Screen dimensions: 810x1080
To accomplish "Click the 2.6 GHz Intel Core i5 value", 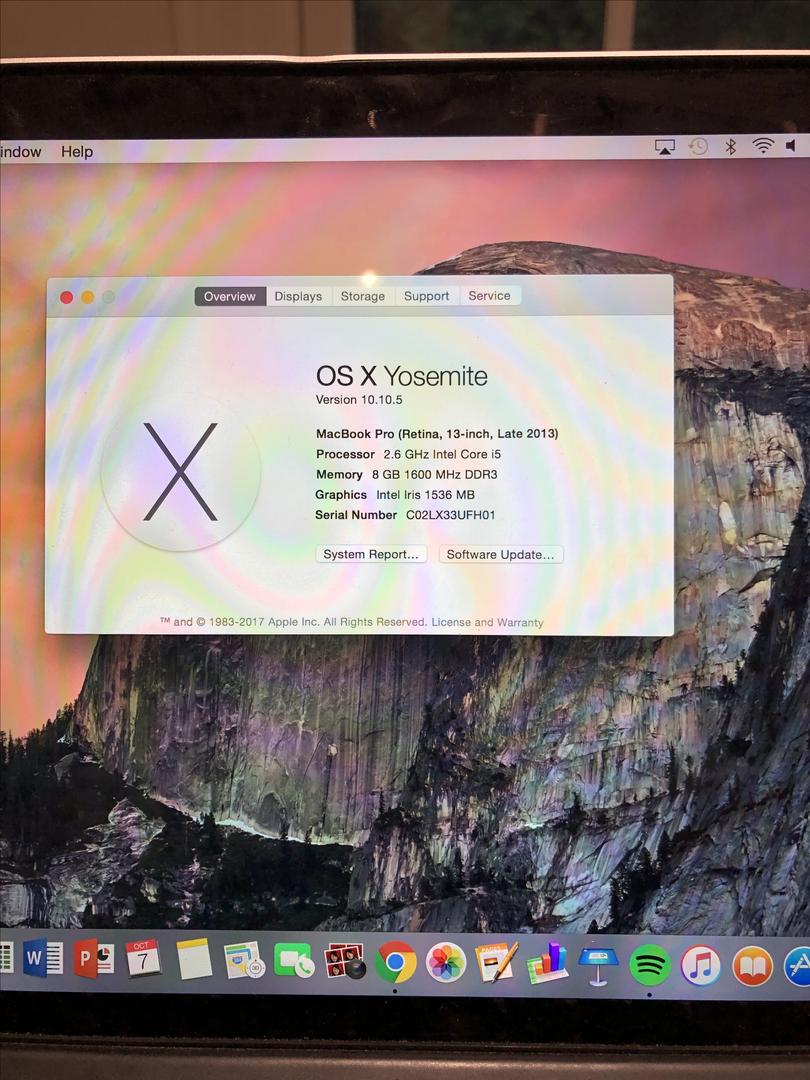I will click(442, 454).
